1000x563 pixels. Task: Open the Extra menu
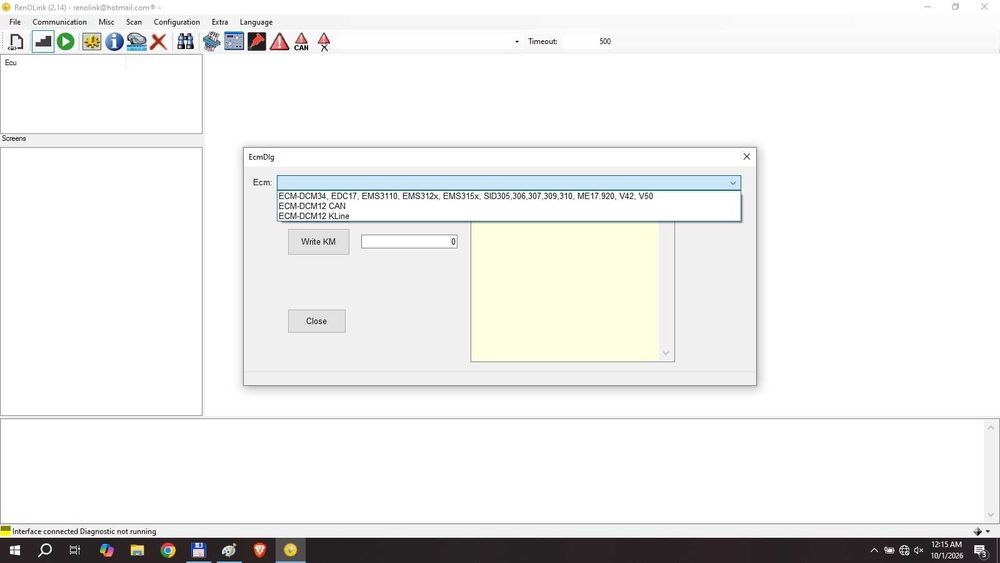220,22
